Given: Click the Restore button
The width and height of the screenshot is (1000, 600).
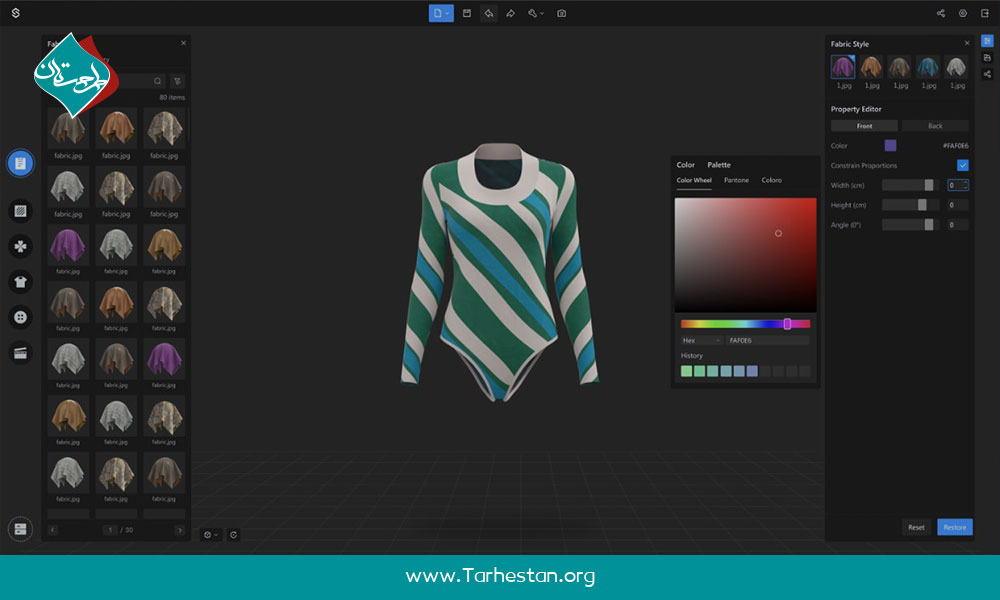Looking at the screenshot, I should pyautogui.click(x=955, y=527).
